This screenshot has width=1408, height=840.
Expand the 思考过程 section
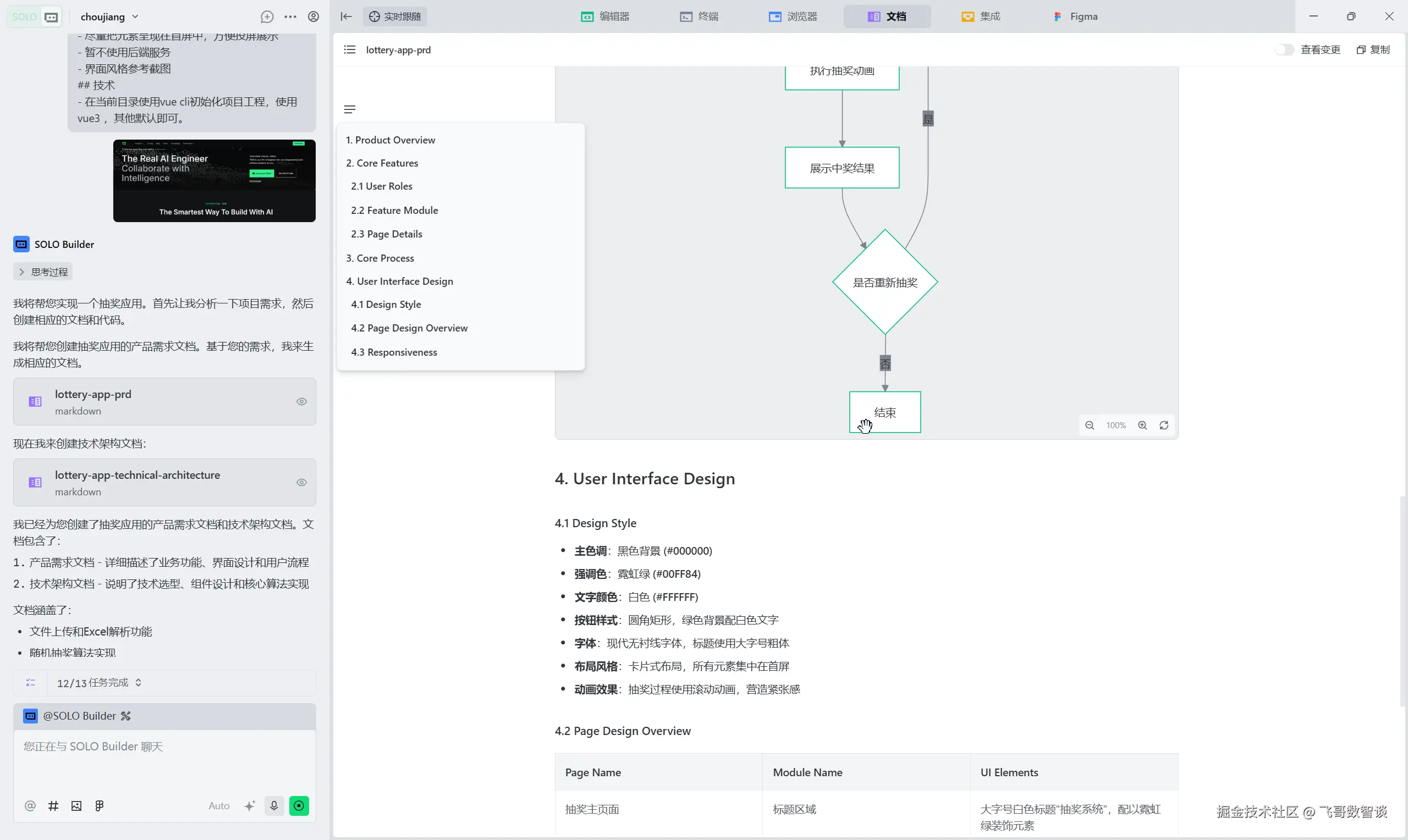point(43,272)
